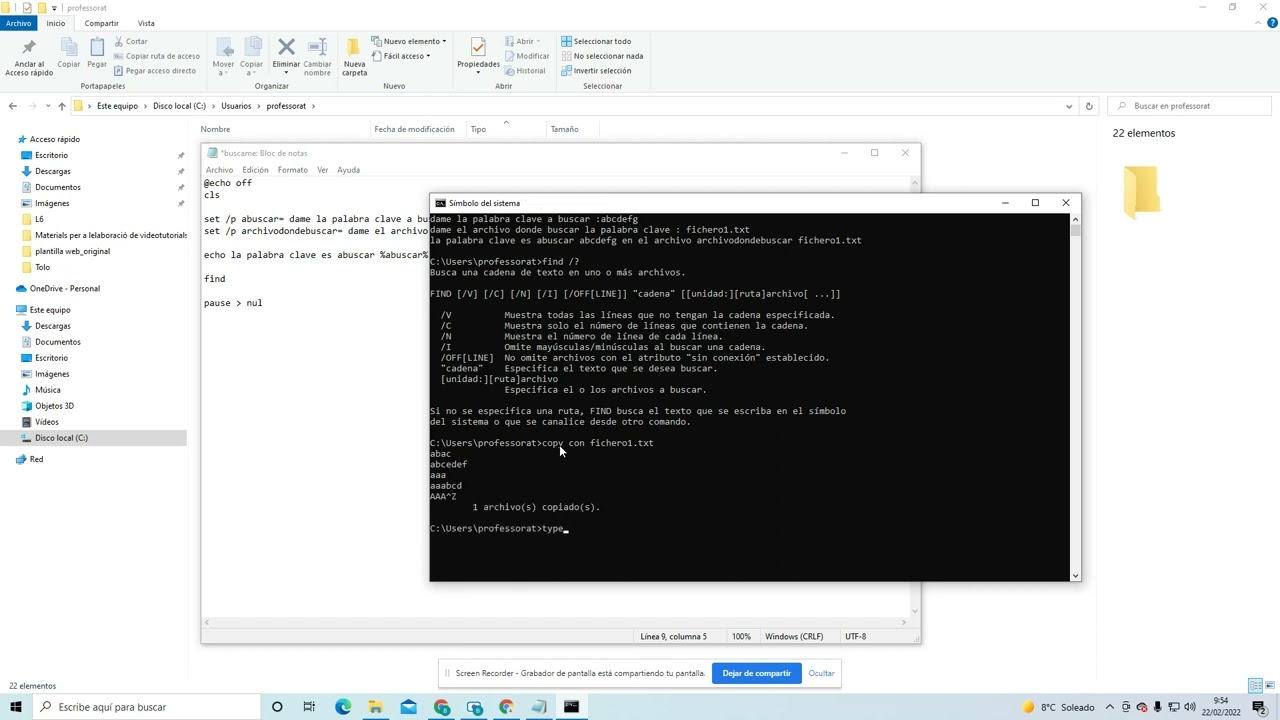Open Música folder in sidebar
The width and height of the screenshot is (1280, 720).
click(x=47, y=390)
